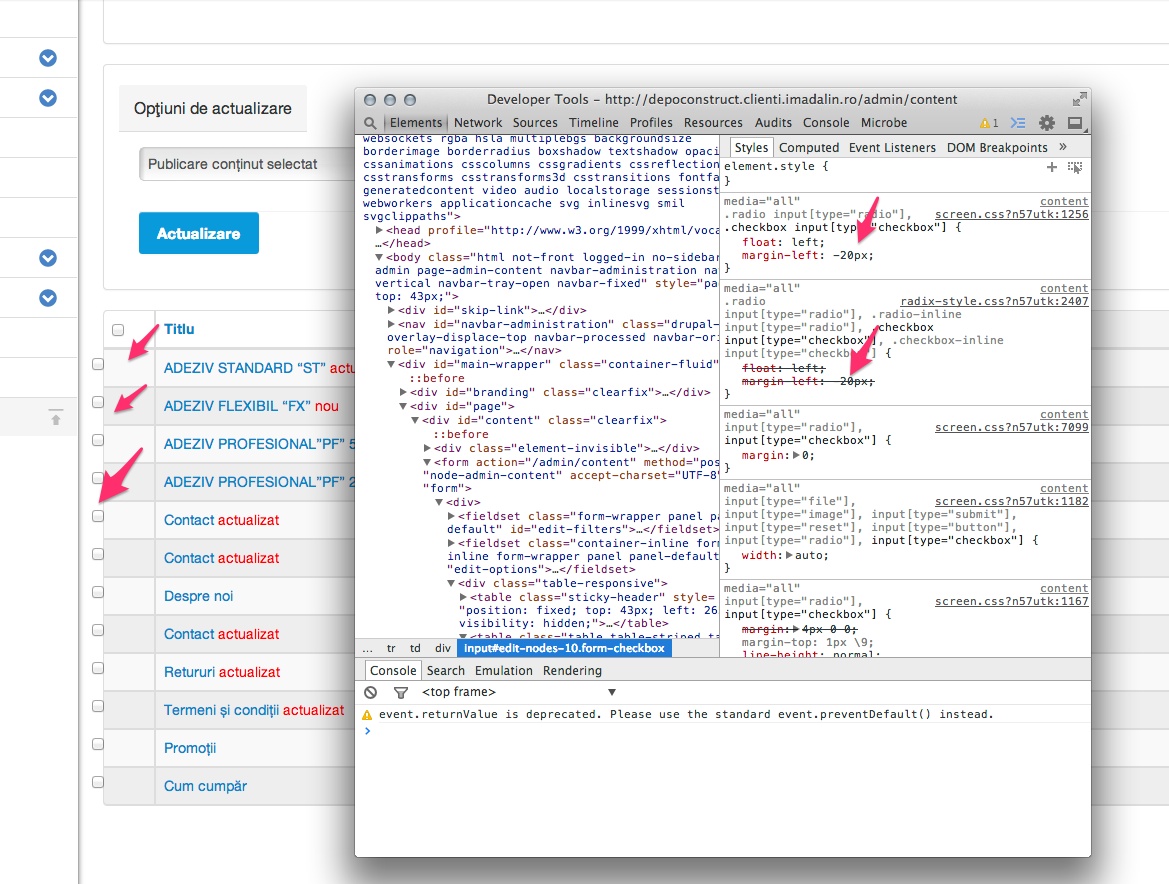Click the blue Actualizare button
This screenshot has width=1169, height=884.
[198, 232]
